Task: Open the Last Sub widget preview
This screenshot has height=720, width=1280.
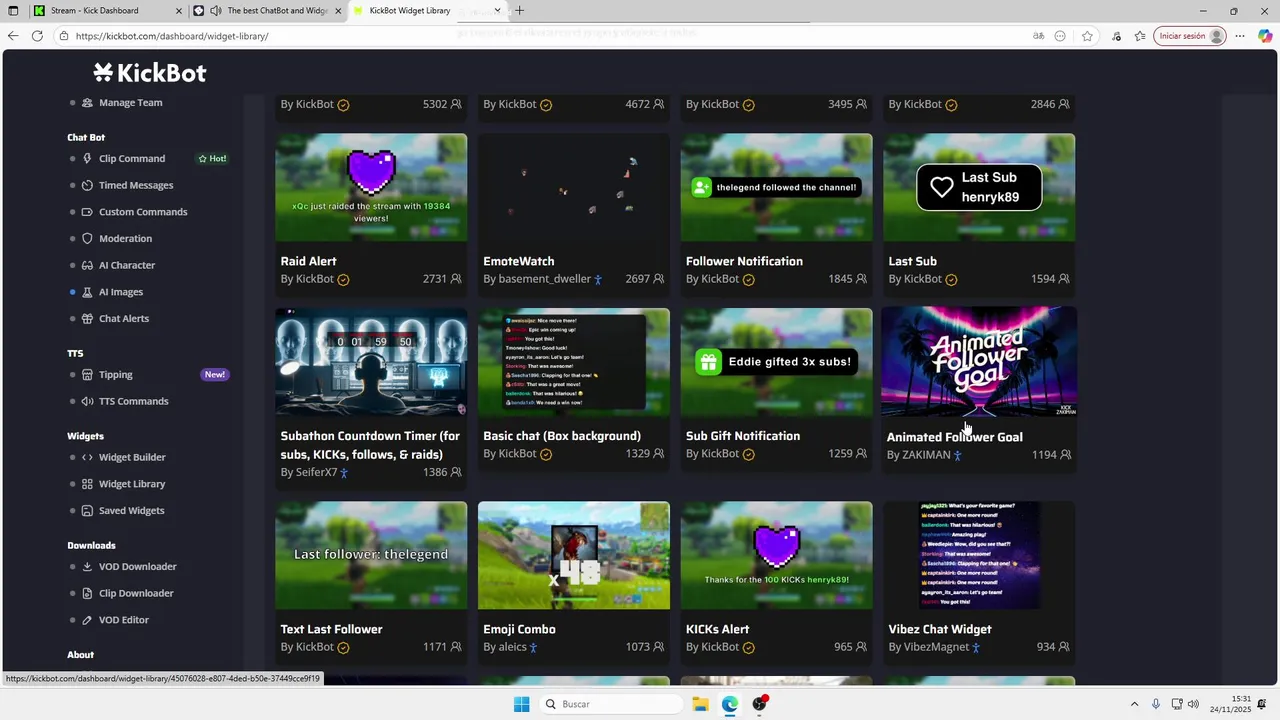Action: pos(979,187)
